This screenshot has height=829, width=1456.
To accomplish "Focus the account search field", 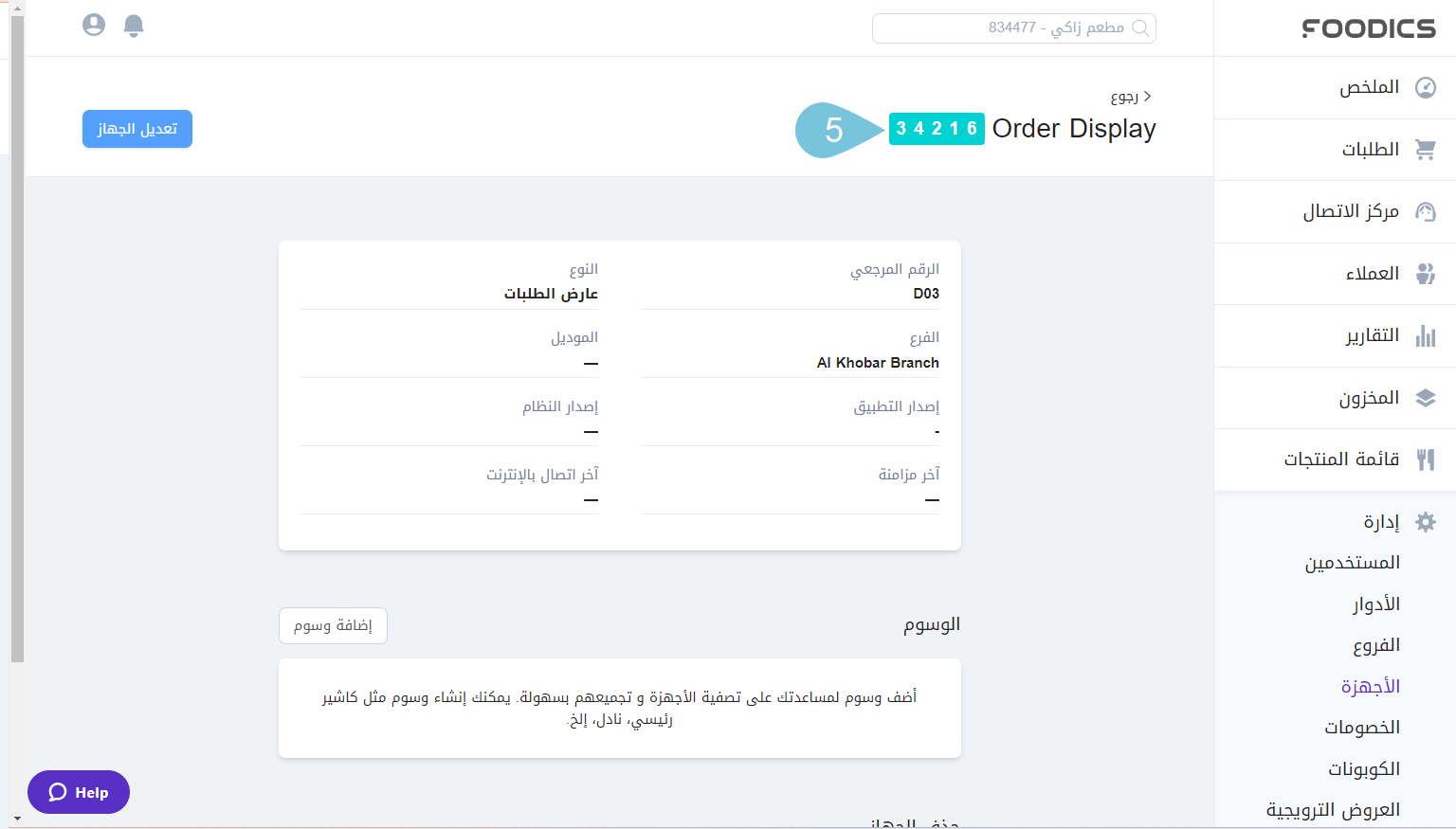I will click(x=1014, y=28).
